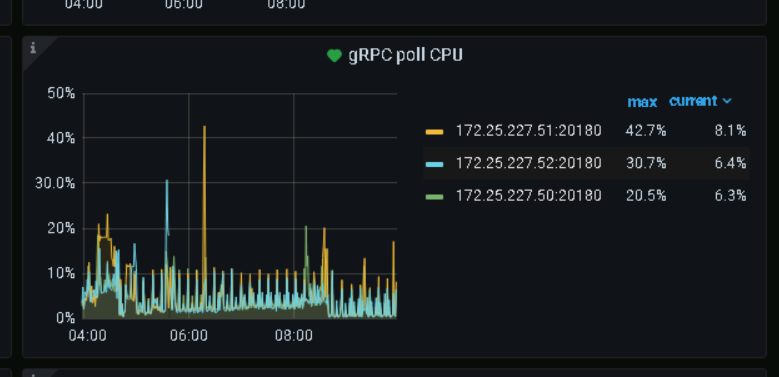
Task: Click the 08:00 time axis label
Action: point(294,335)
